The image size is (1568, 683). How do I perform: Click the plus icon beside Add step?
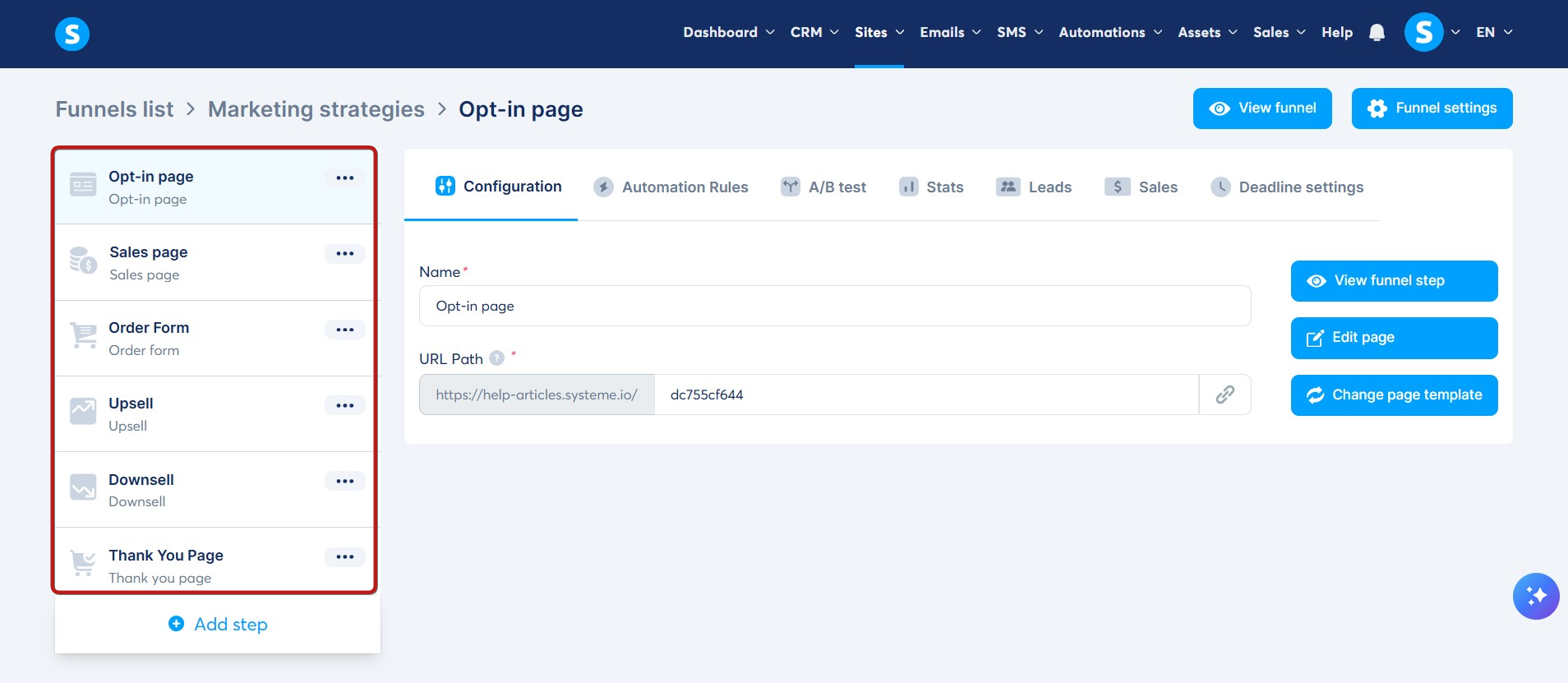coord(176,624)
